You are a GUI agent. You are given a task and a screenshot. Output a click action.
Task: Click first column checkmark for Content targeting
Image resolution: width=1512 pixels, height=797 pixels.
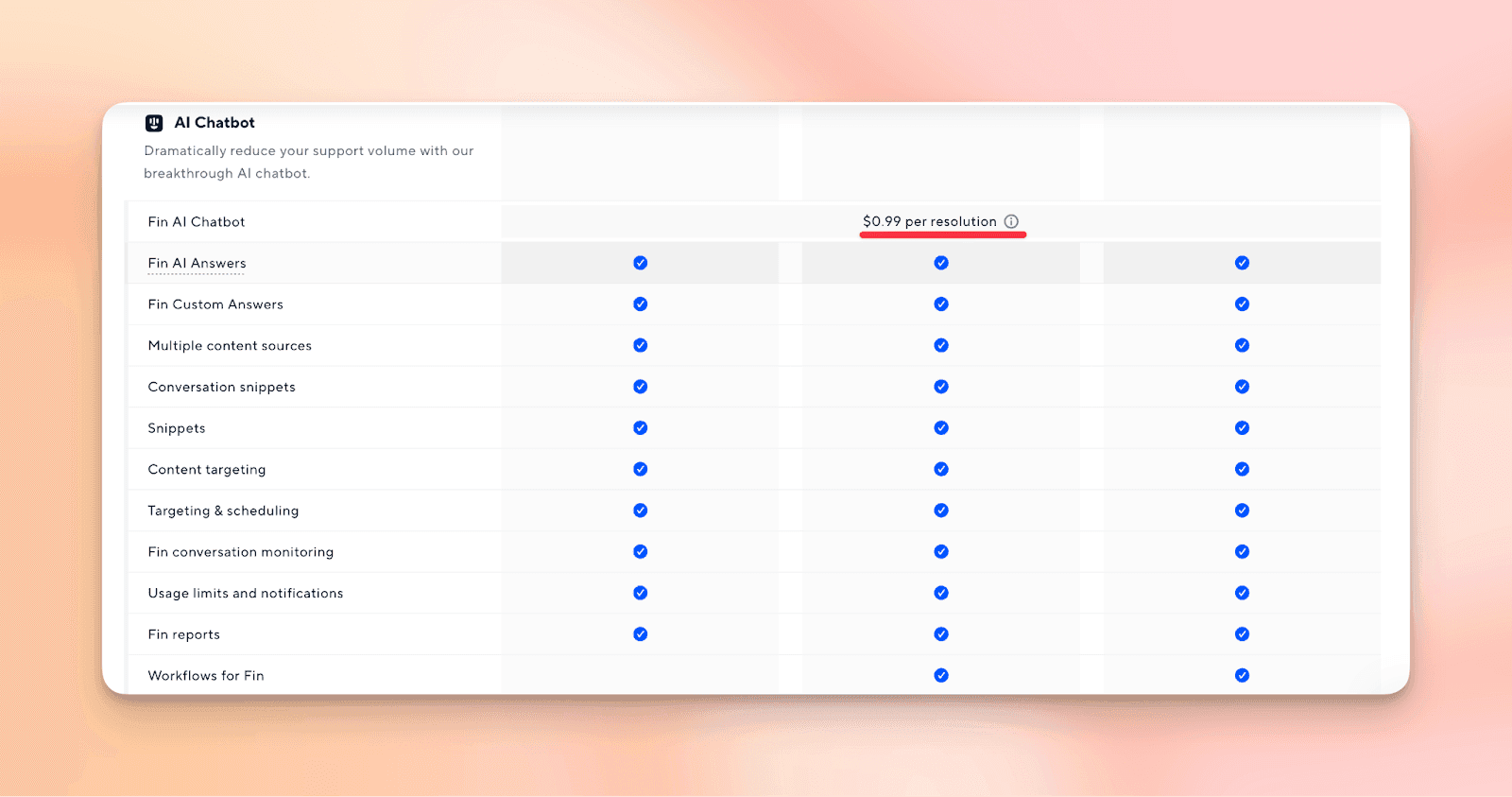pyautogui.click(x=641, y=469)
